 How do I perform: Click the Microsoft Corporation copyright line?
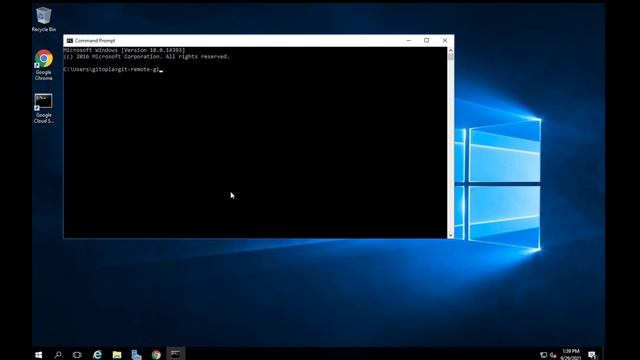[147, 56]
